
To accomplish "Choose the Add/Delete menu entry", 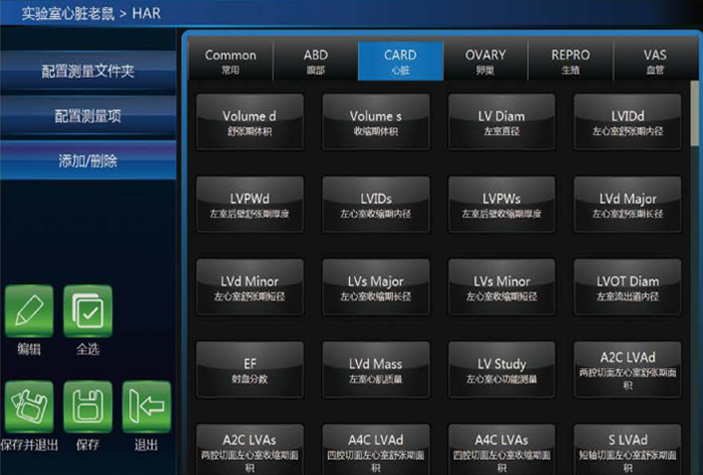I will click(x=88, y=160).
